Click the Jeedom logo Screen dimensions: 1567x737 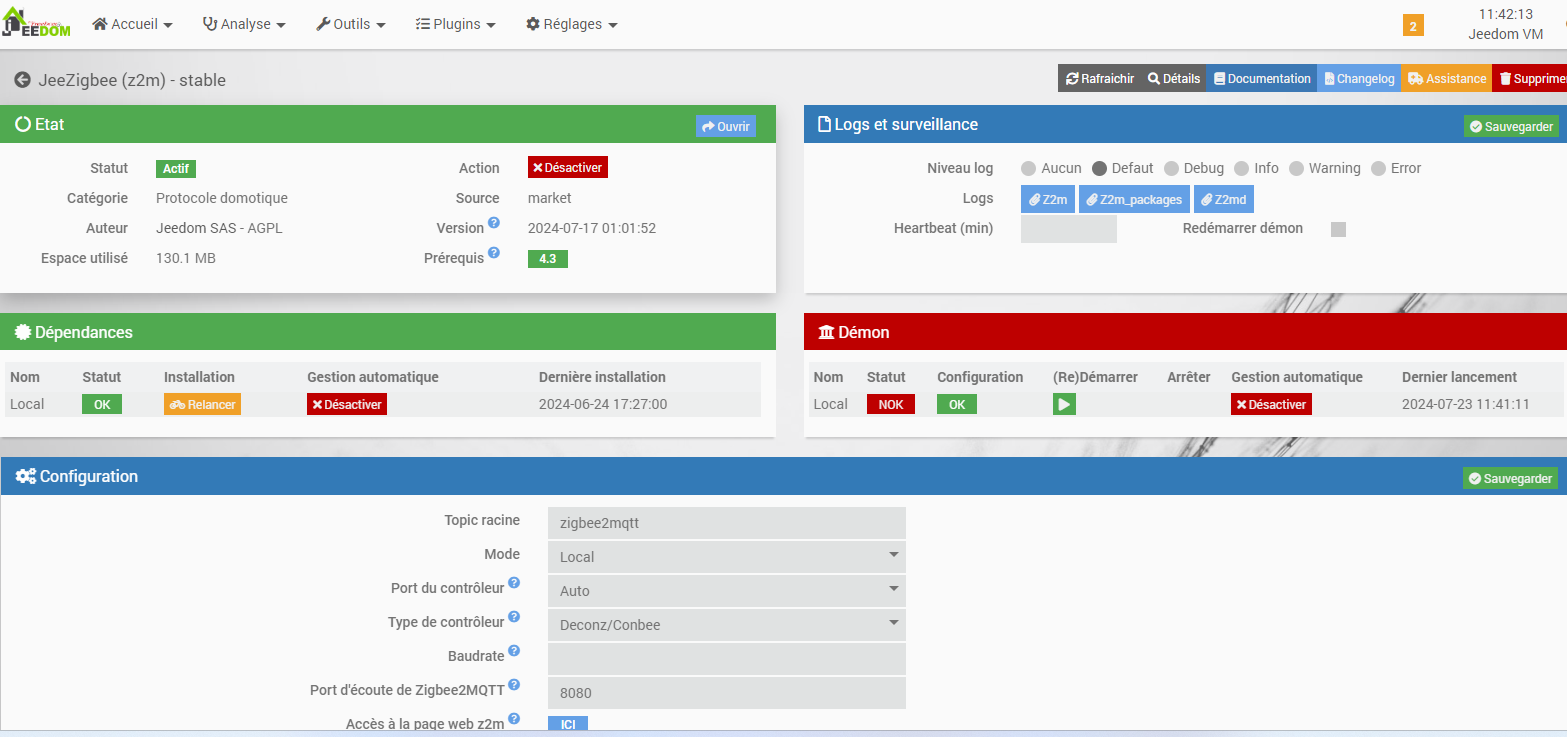click(36, 25)
